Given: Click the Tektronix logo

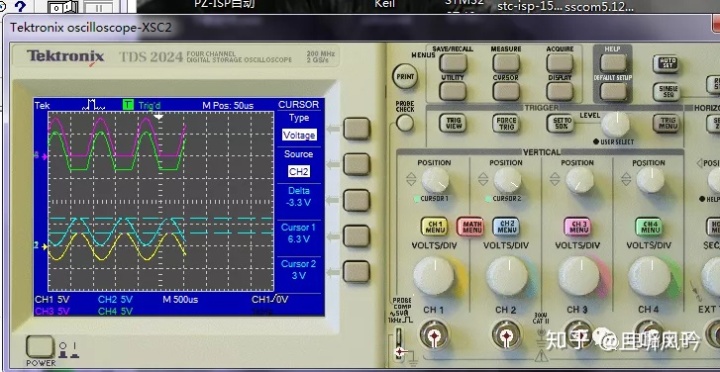Looking at the screenshot, I should 66,56.
